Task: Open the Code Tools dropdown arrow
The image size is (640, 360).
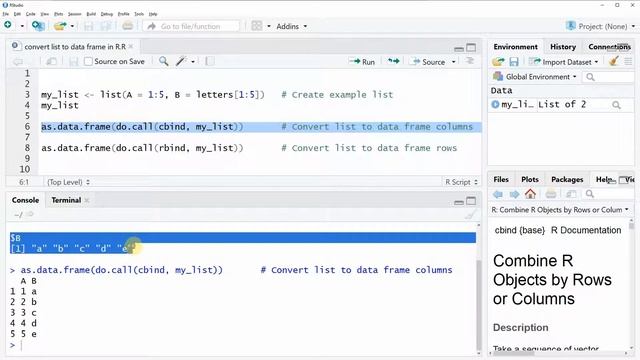Action: coord(193,62)
